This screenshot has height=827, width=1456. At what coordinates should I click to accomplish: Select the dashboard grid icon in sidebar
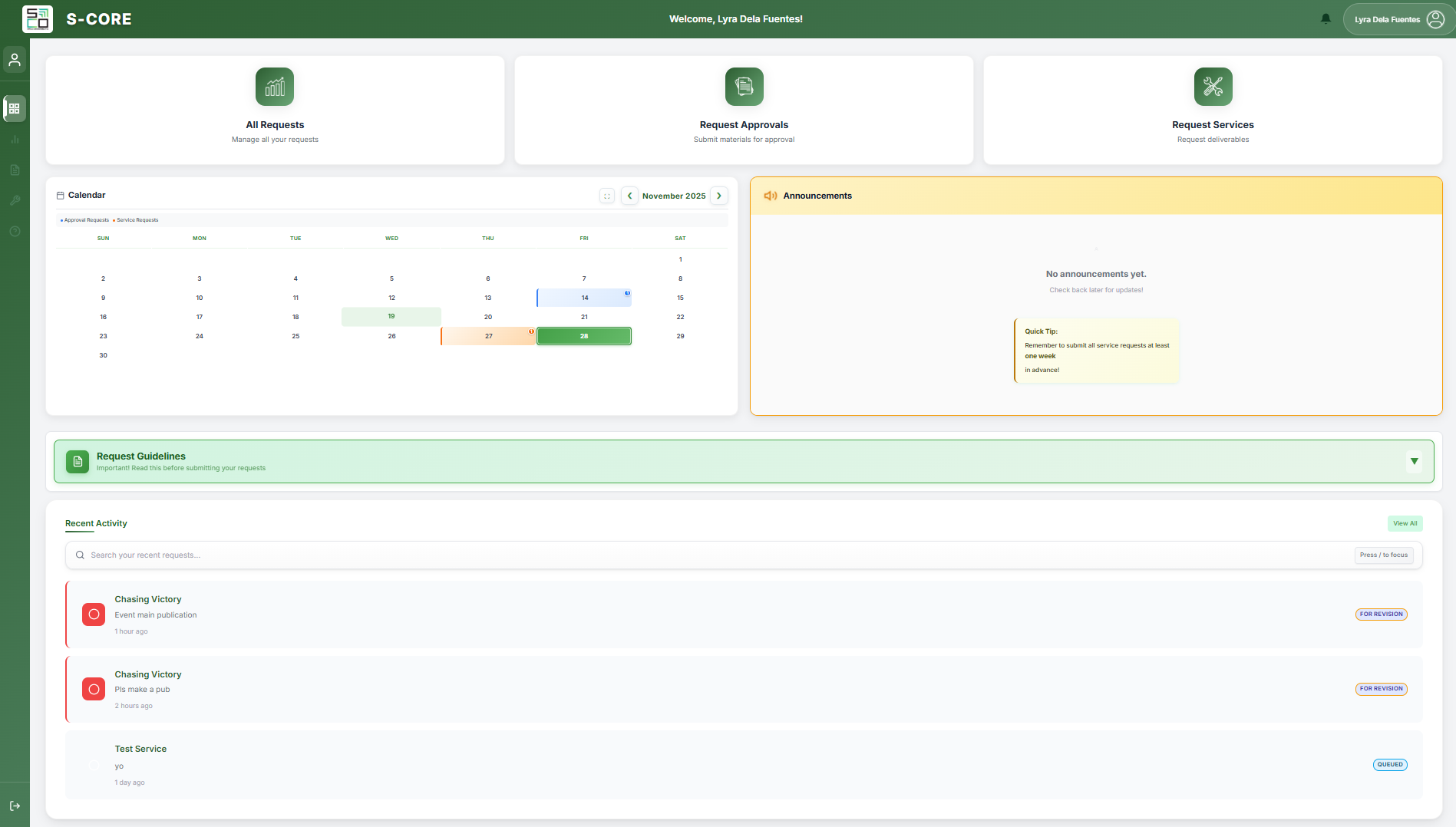14,108
